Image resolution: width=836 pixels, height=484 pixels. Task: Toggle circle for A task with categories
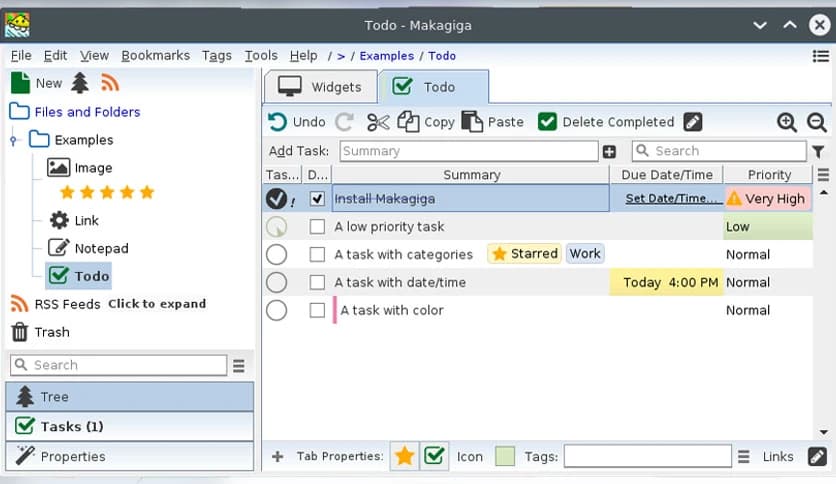276,254
